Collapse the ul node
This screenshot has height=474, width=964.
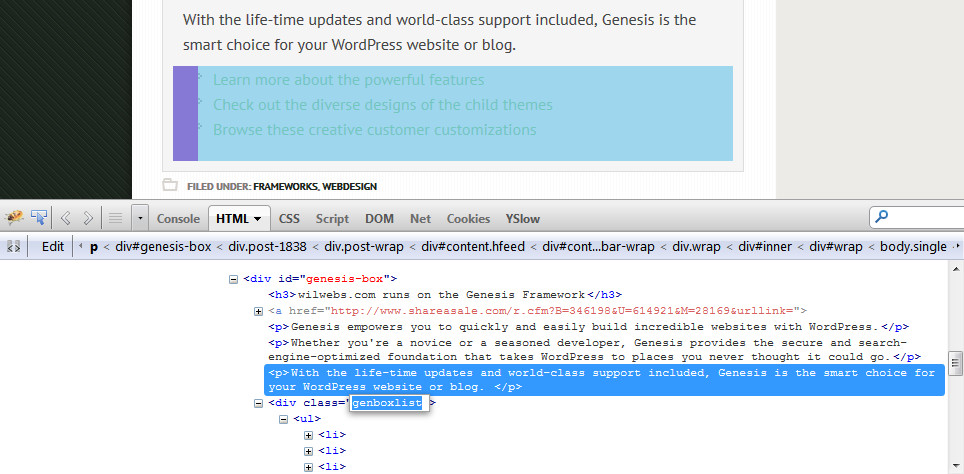coord(283,419)
